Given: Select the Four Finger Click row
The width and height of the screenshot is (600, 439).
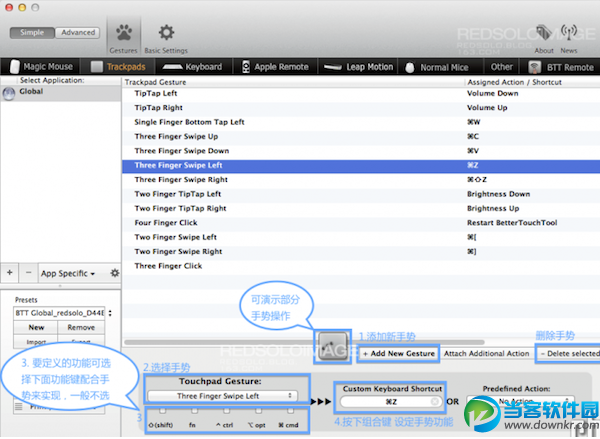Looking at the screenshot, I should (361, 223).
